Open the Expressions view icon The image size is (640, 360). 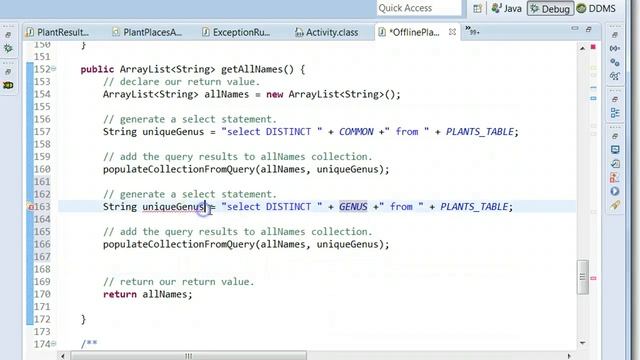pyautogui.click(x=615, y=76)
